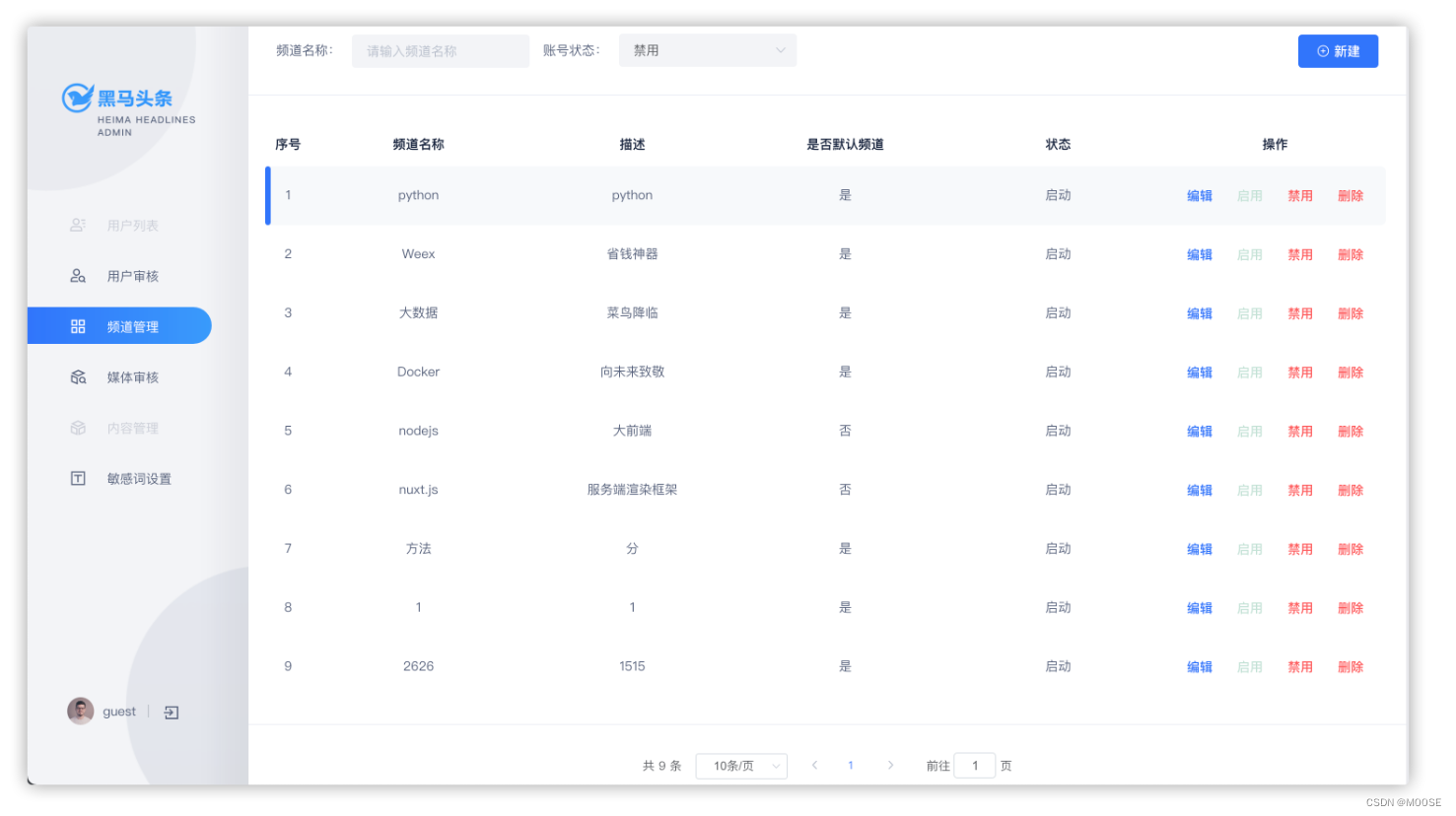Click the 内容管理 cube icon
1456x816 pixels.
[x=78, y=428]
